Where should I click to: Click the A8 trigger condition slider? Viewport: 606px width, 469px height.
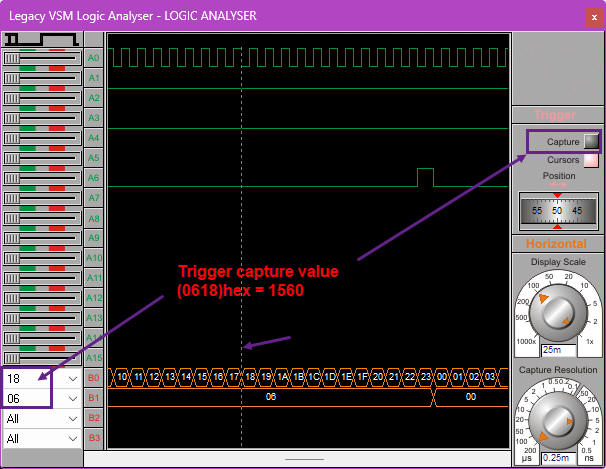click(x=42, y=218)
